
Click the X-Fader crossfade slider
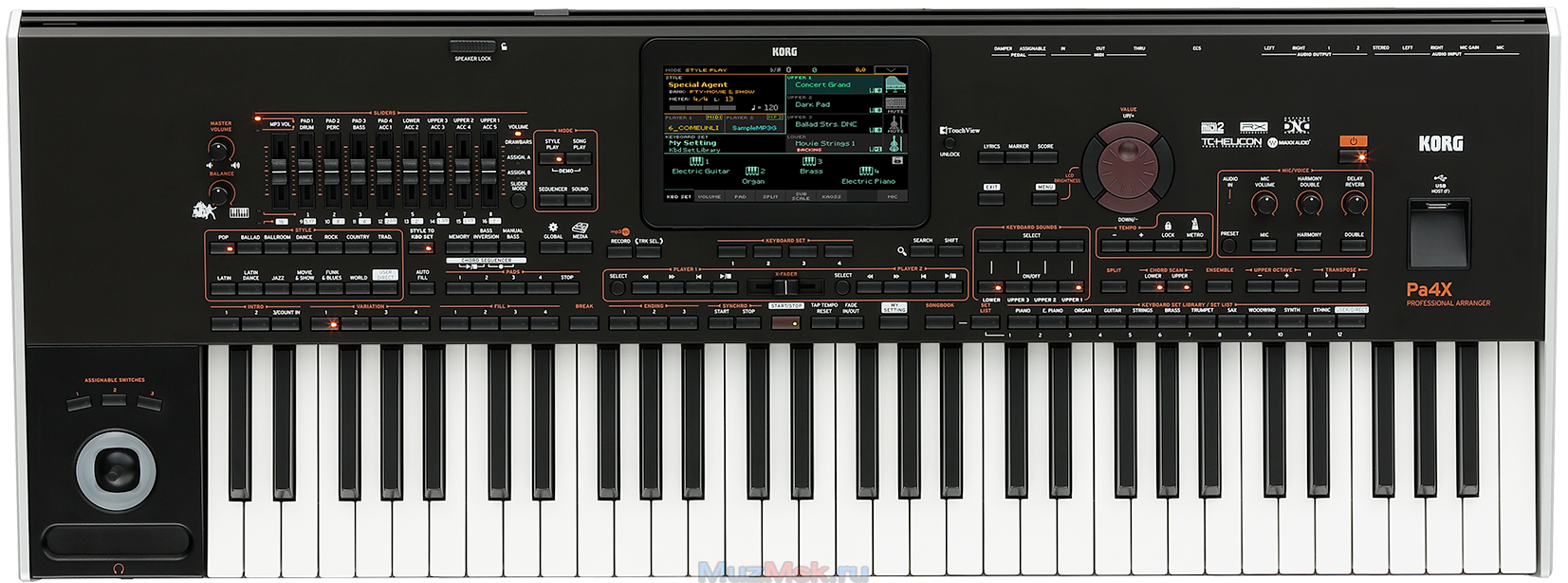(x=785, y=286)
